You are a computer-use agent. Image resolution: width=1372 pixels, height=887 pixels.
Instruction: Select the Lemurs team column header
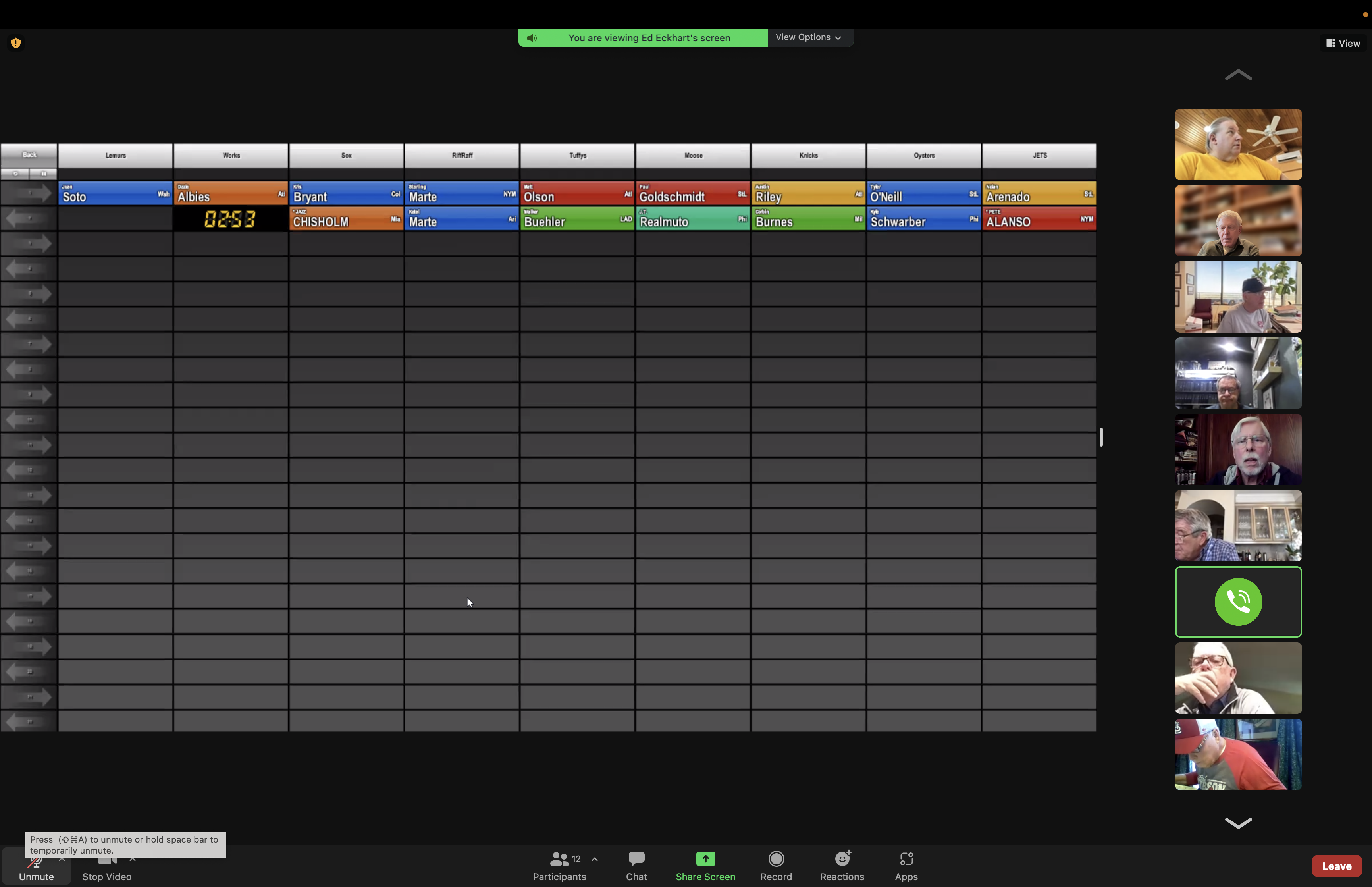(115, 156)
